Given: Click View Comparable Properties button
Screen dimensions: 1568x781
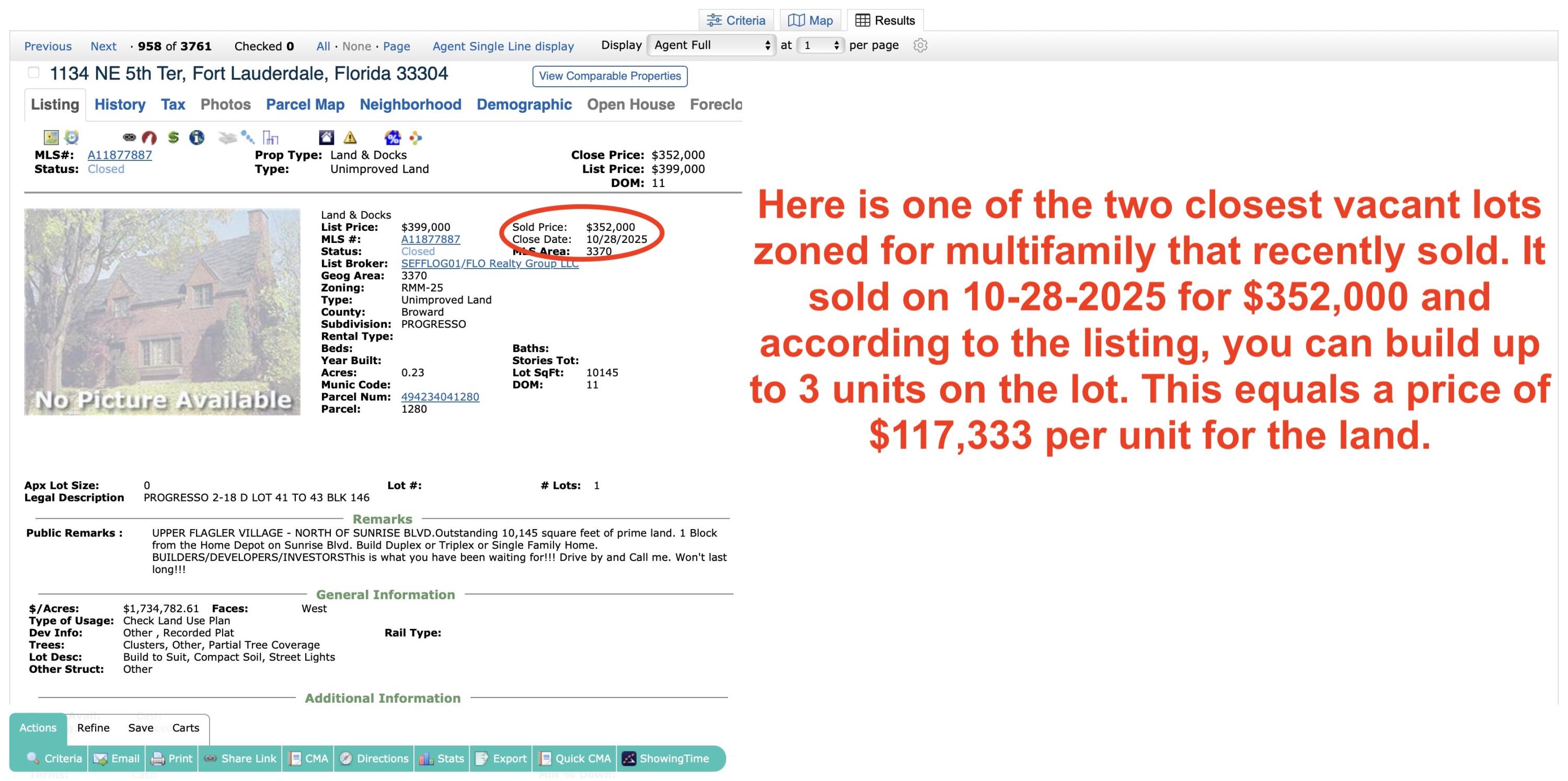Looking at the screenshot, I should pyautogui.click(x=610, y=76).
